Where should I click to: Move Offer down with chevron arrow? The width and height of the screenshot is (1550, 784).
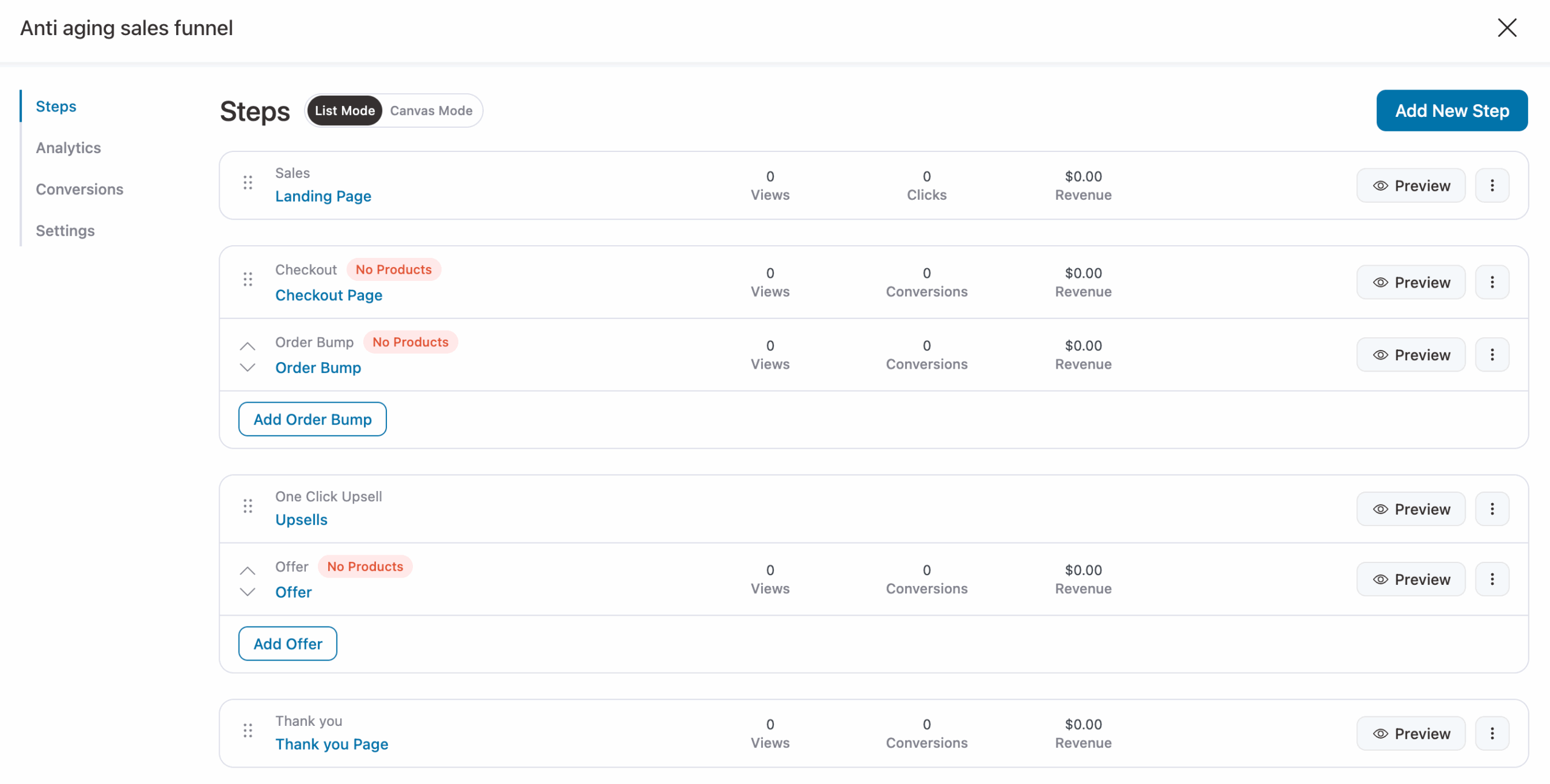[x=248, y=592]
